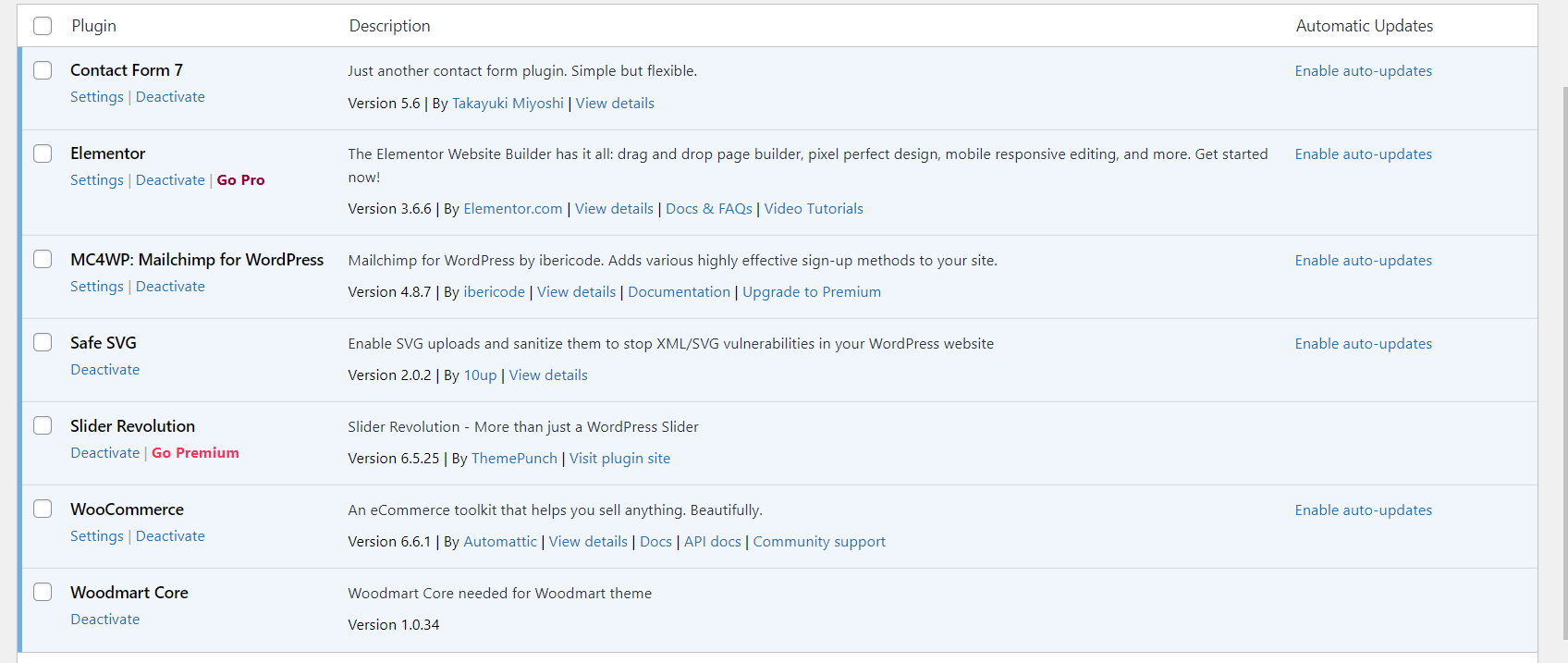This screenshot has width=1568, height=663.
Task: Click Slider Revolution Go Premium link
Action: coord(195,453)
